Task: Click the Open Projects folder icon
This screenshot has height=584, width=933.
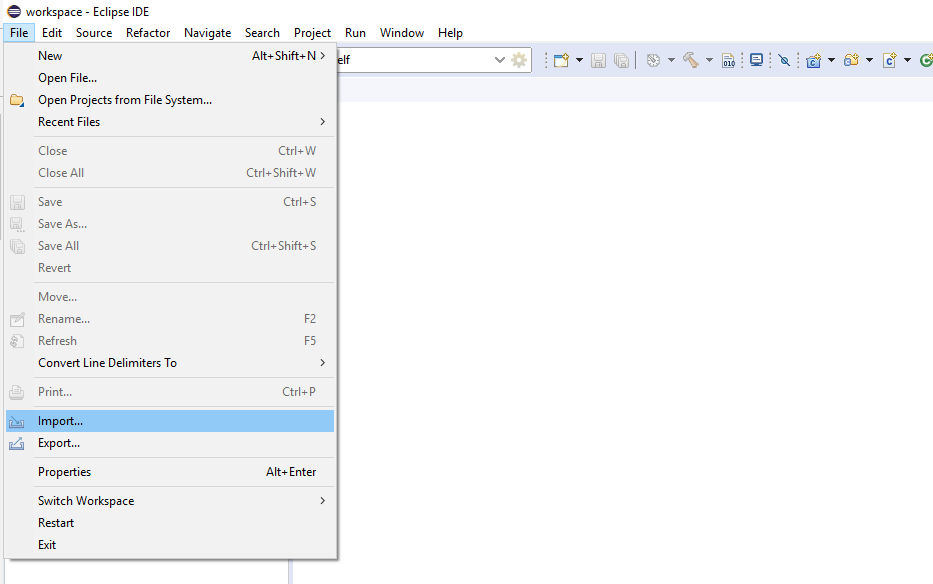Action: click(17, 100)
